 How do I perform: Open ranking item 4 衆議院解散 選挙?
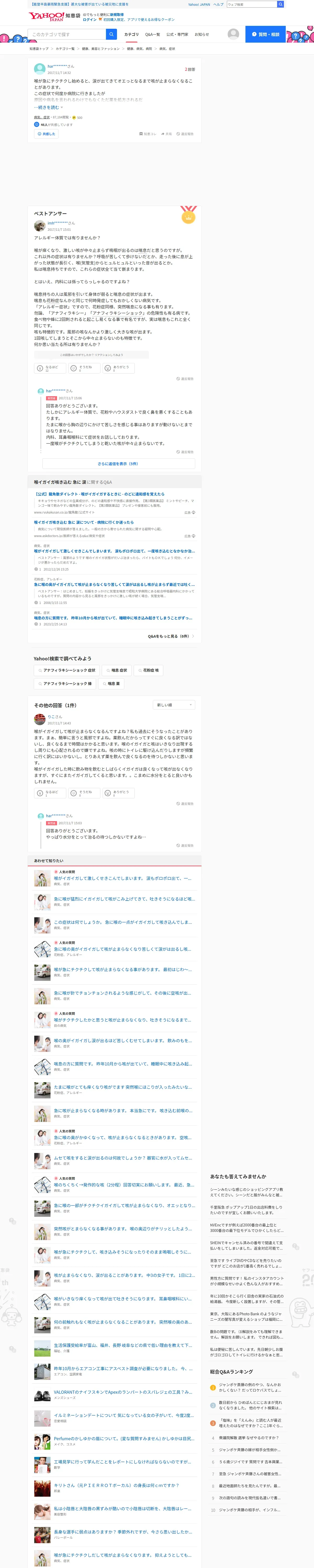pos(249,1438)
